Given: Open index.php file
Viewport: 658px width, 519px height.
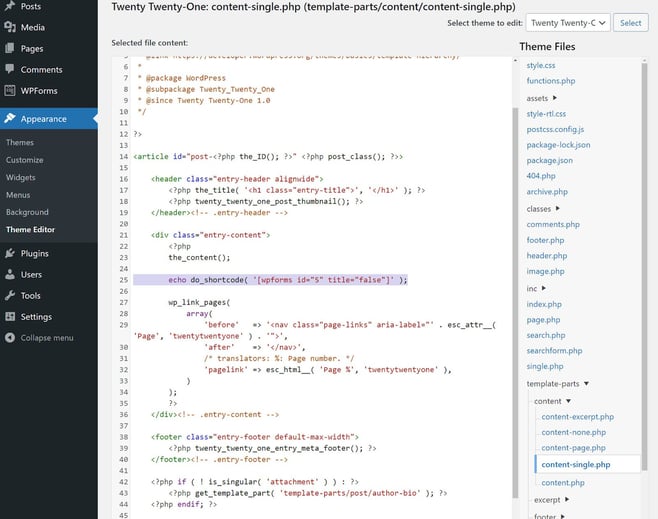Looking at the screenshot, I should pos(544,304).
